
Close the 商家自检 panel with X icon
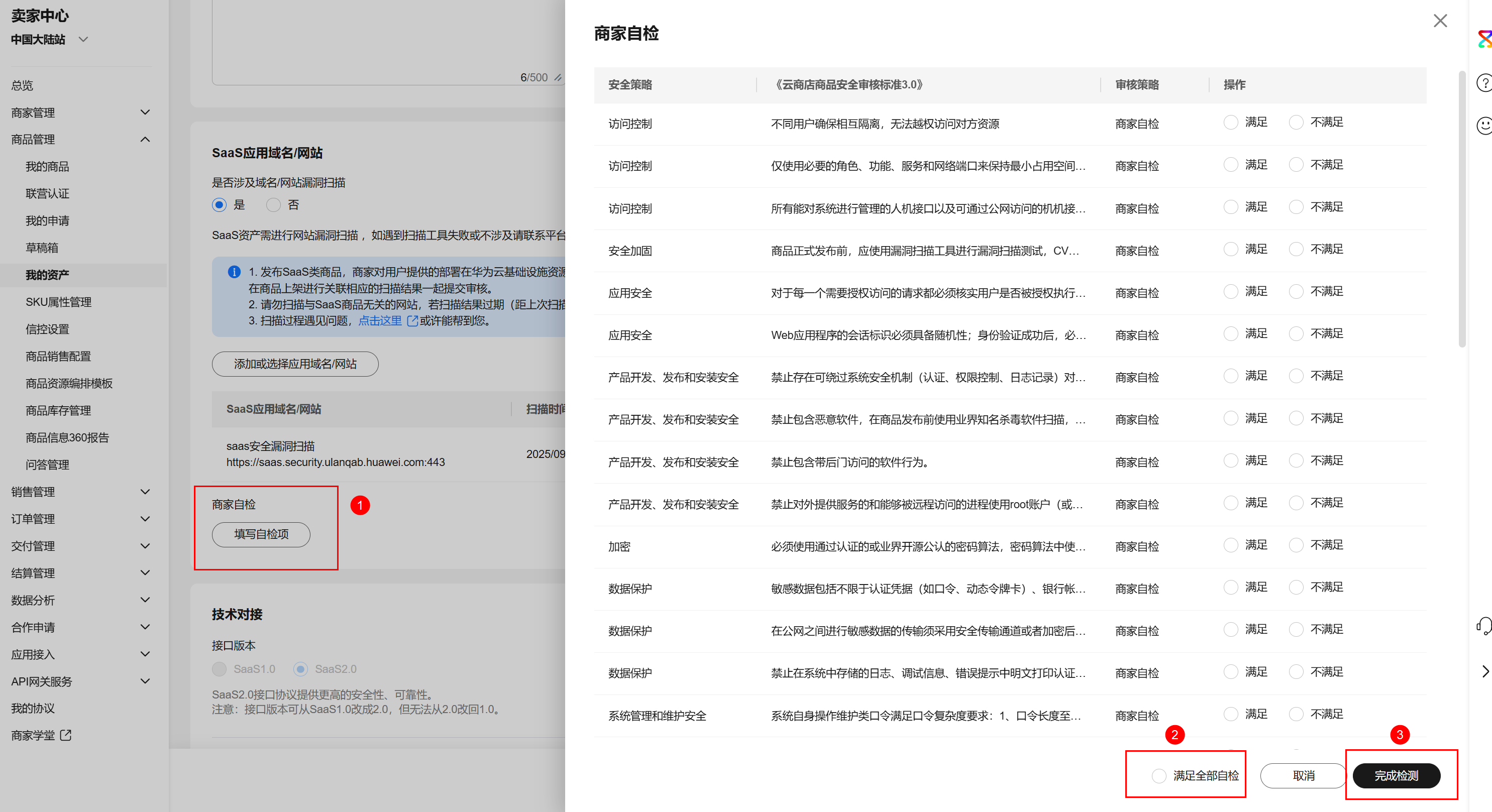point(1440,21)
